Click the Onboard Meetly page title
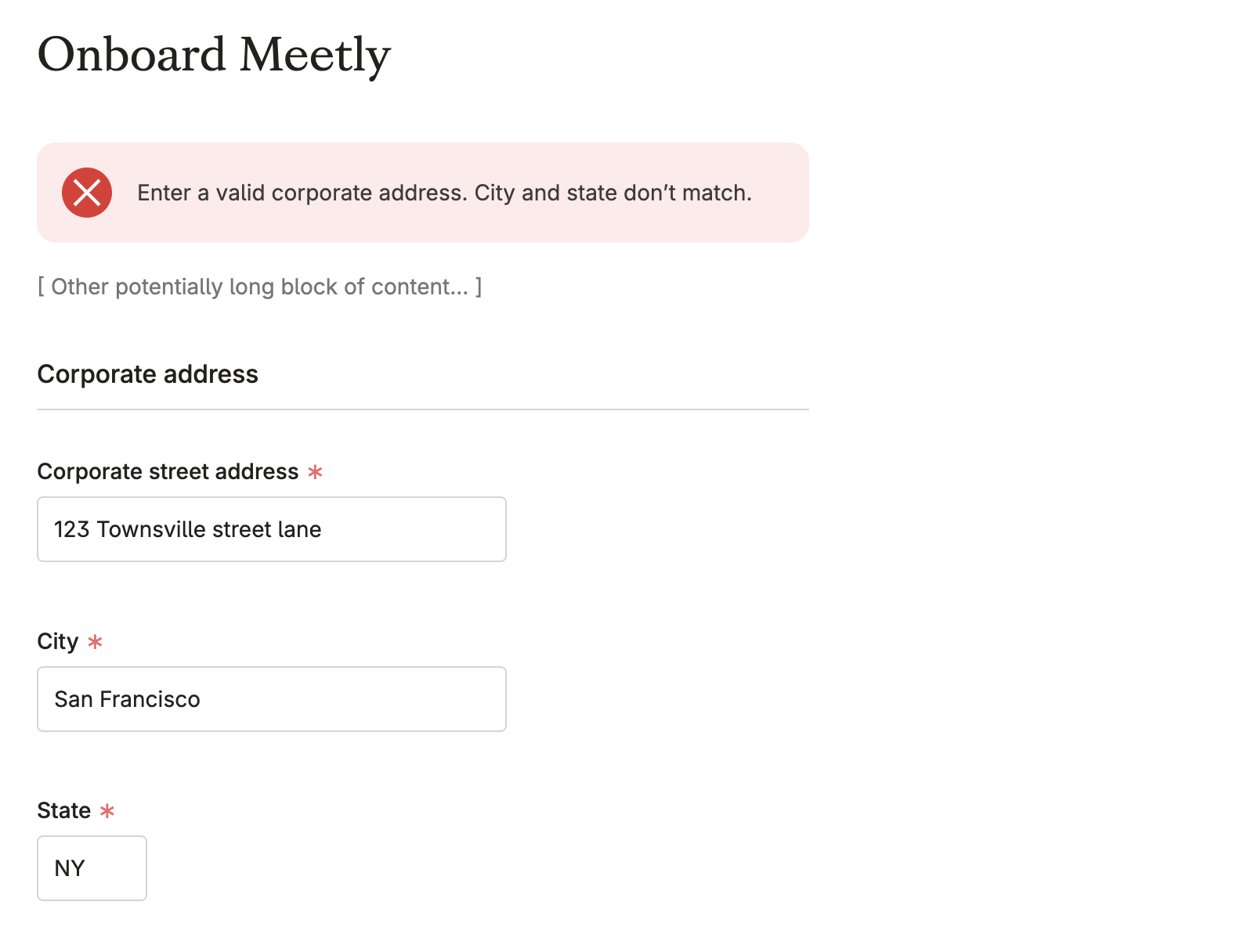Image resolution: width=1247 pixels, height=952 pixels. (x=213, y=55)
